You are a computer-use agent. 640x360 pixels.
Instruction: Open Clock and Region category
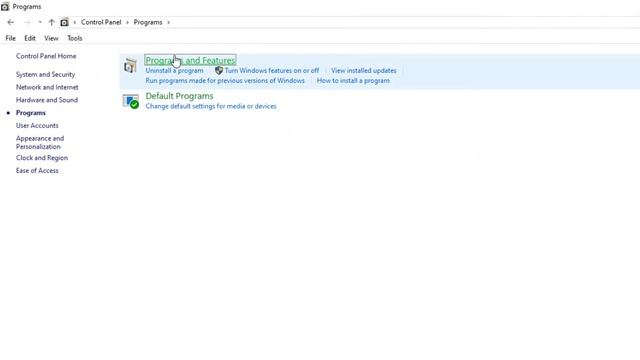[42, 158]
